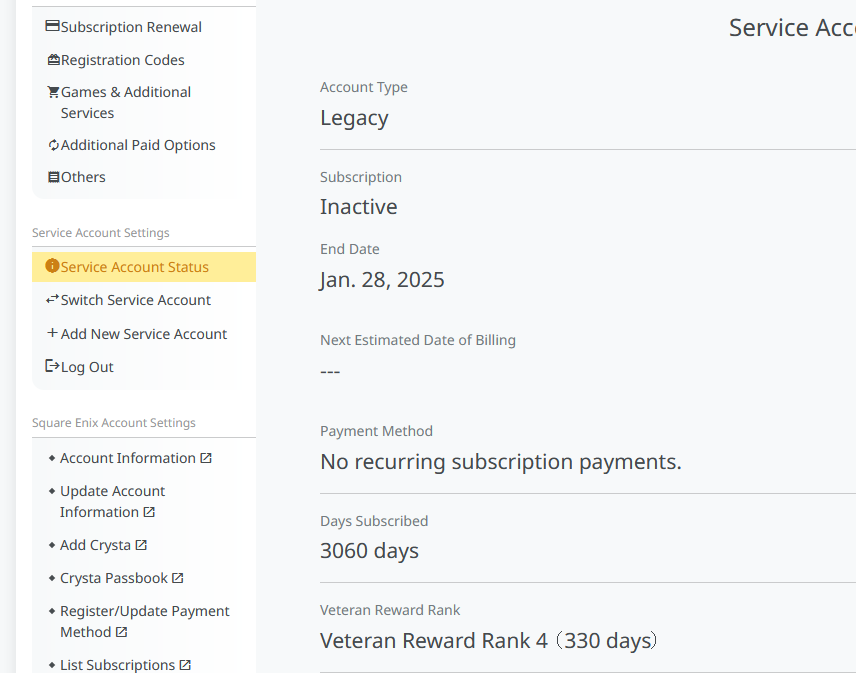Open Subscription Renewal menu item
856x673 pixels.
[x=131, y=27]
